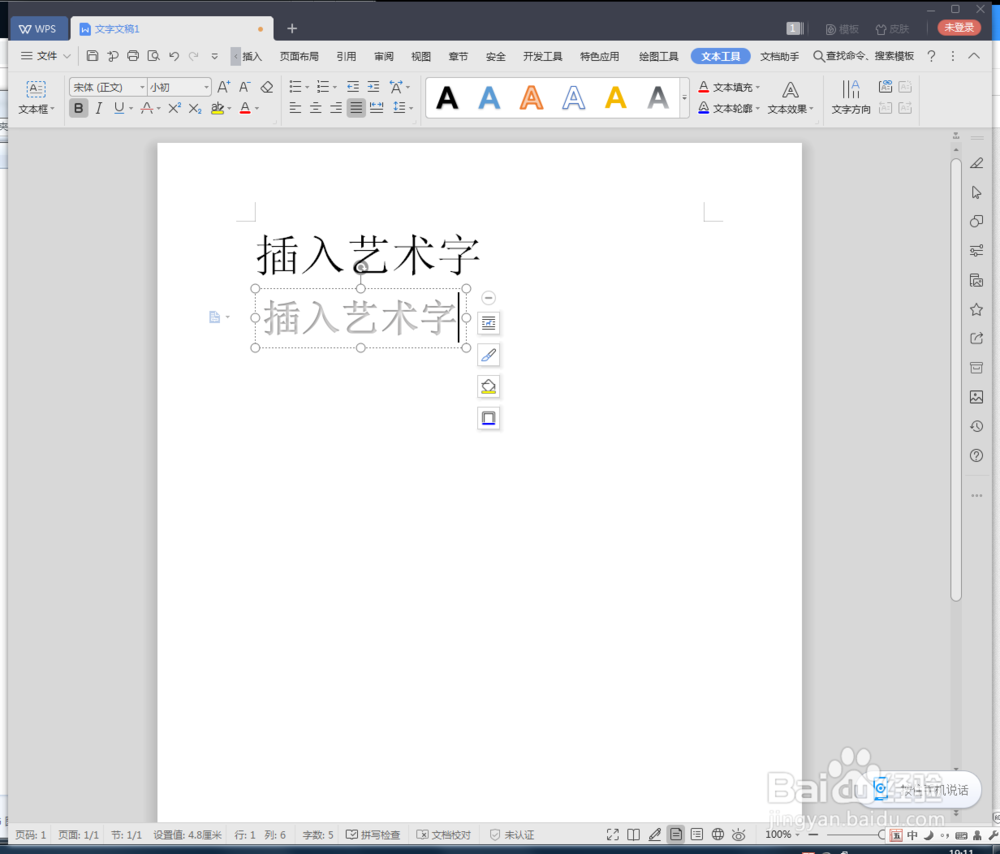Switch to the Drawing Tools tab
Image resolution: width=1000 pixels, height=854 pixels.
(x=659, y=56)
